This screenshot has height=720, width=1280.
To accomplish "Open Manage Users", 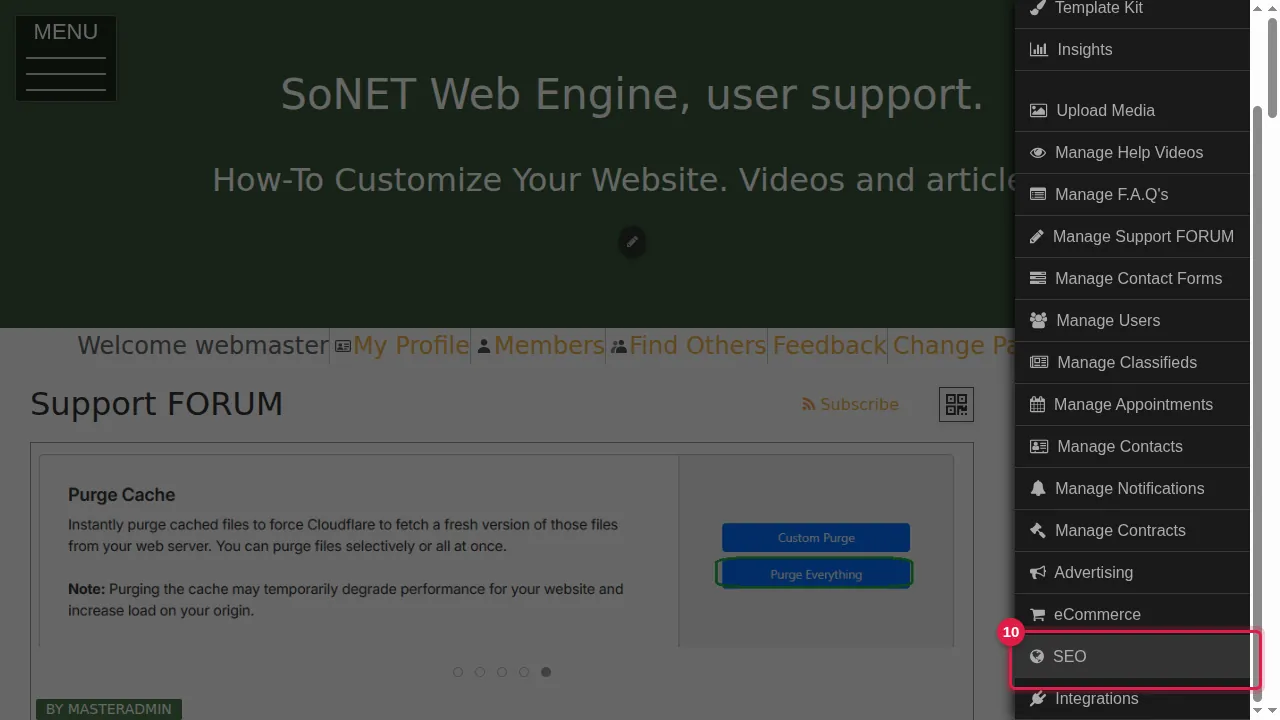I will pos(1132,321).
